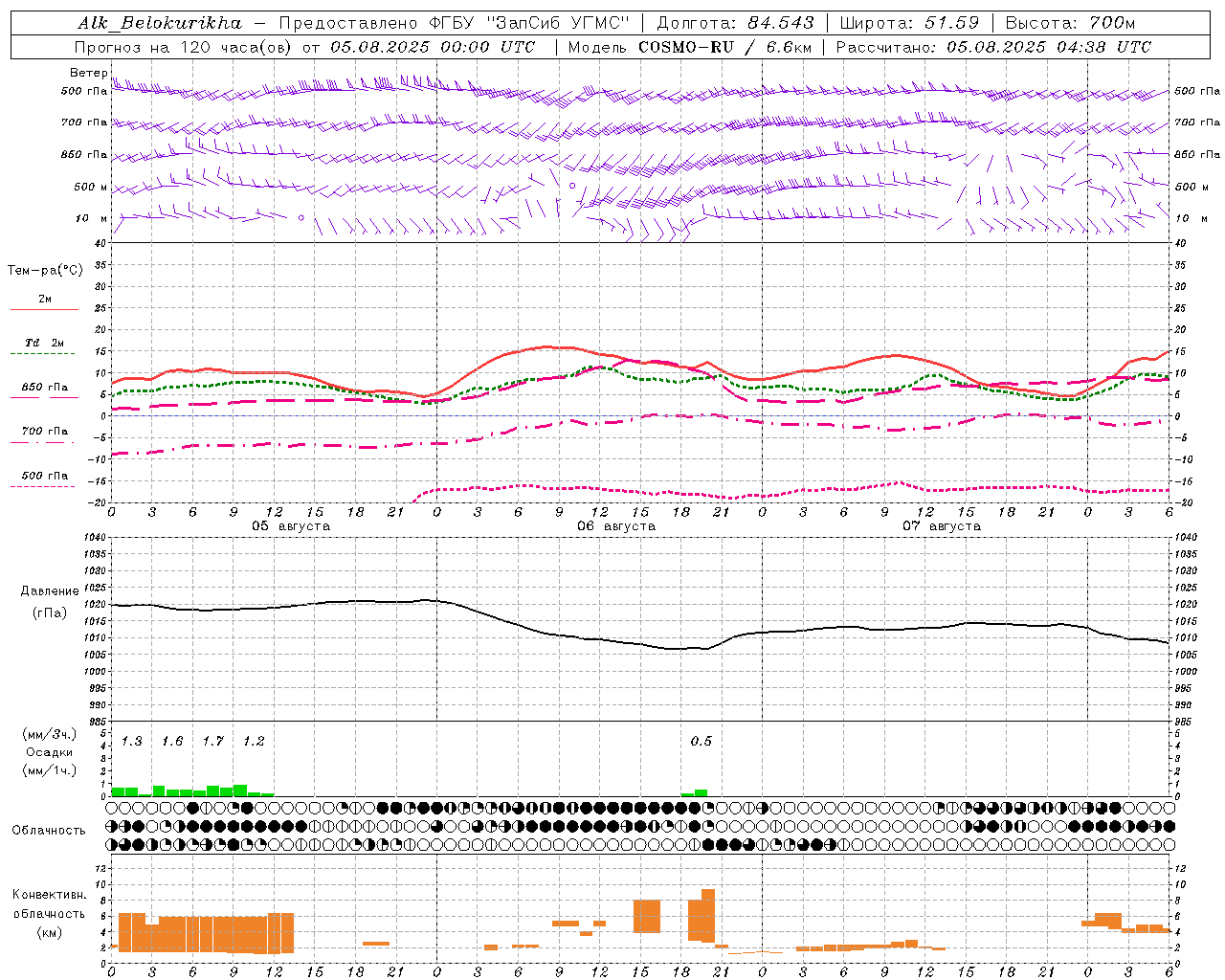The width and height of the screenshot is (1225, 980).
Task: Click the precipitation value "1.3"
Action: 131,741
